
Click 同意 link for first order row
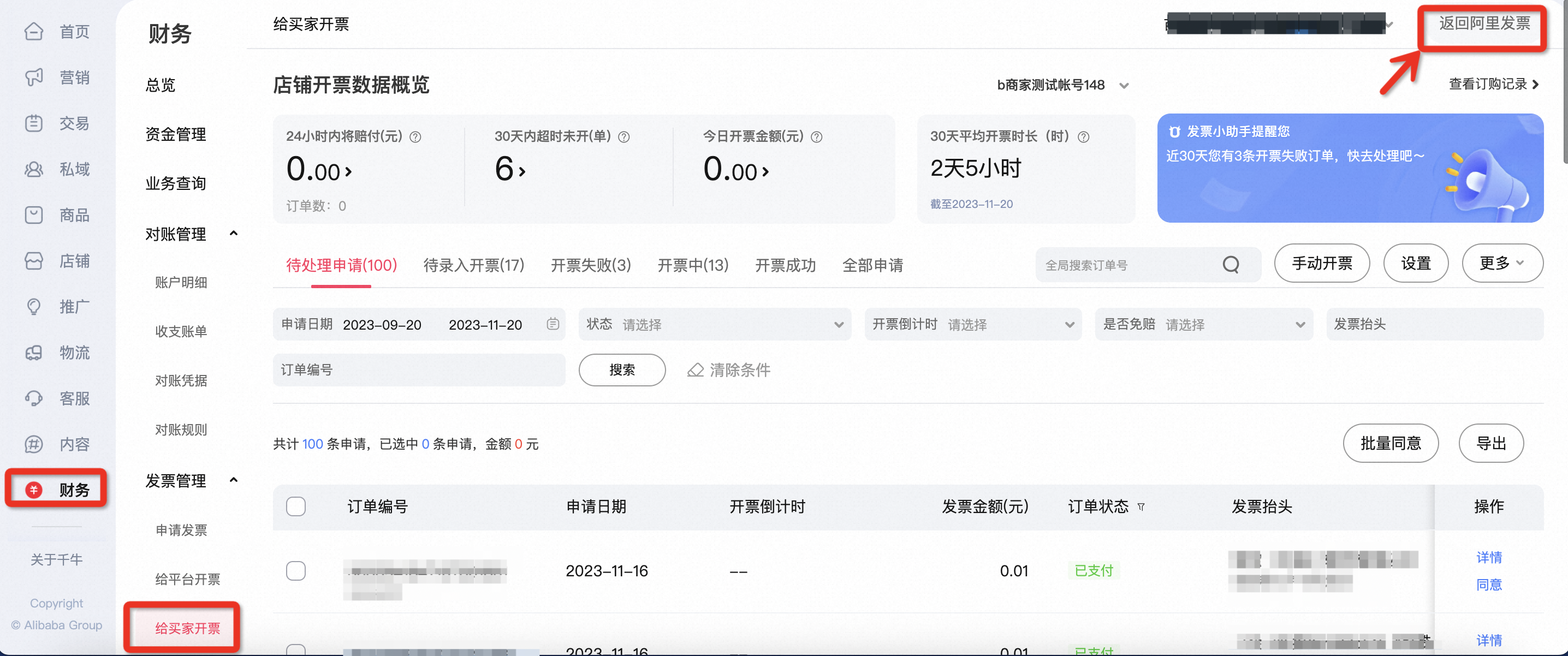(1489, 585)
